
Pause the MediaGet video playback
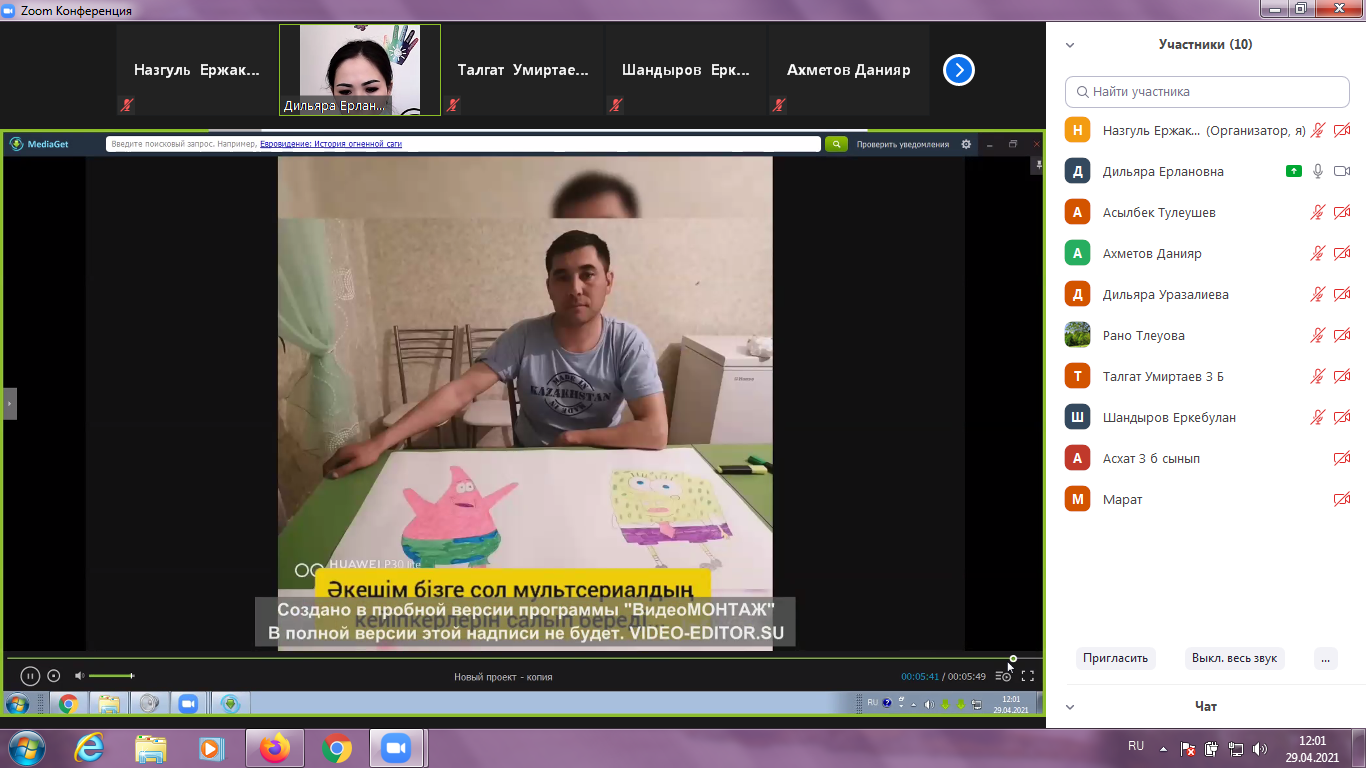30,676
